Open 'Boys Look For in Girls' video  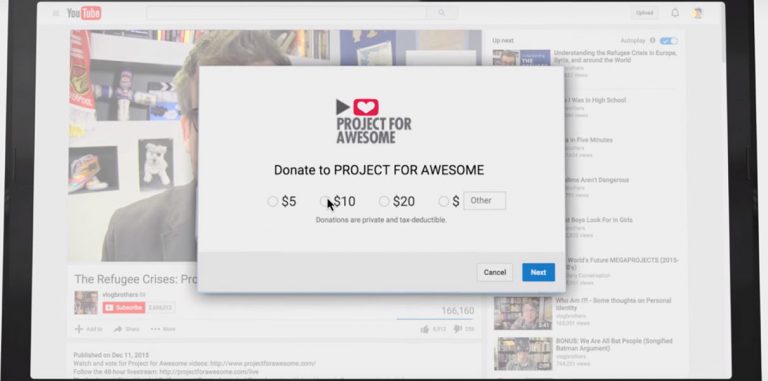598,220
